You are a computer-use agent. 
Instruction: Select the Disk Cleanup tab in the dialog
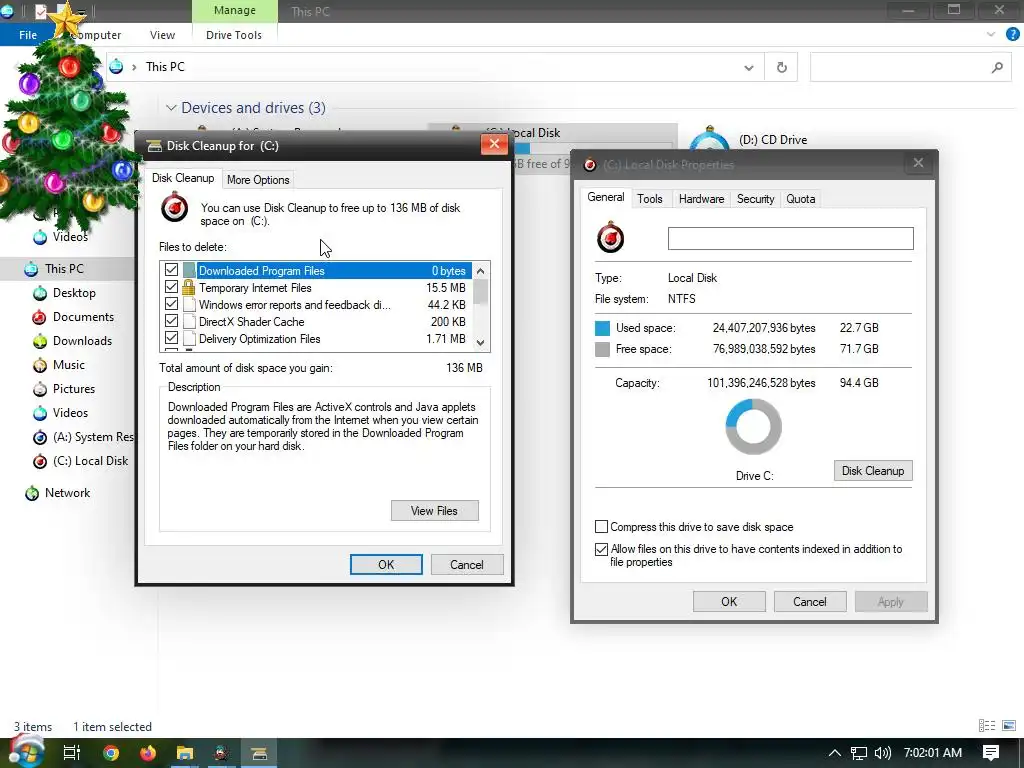point(183,178)
